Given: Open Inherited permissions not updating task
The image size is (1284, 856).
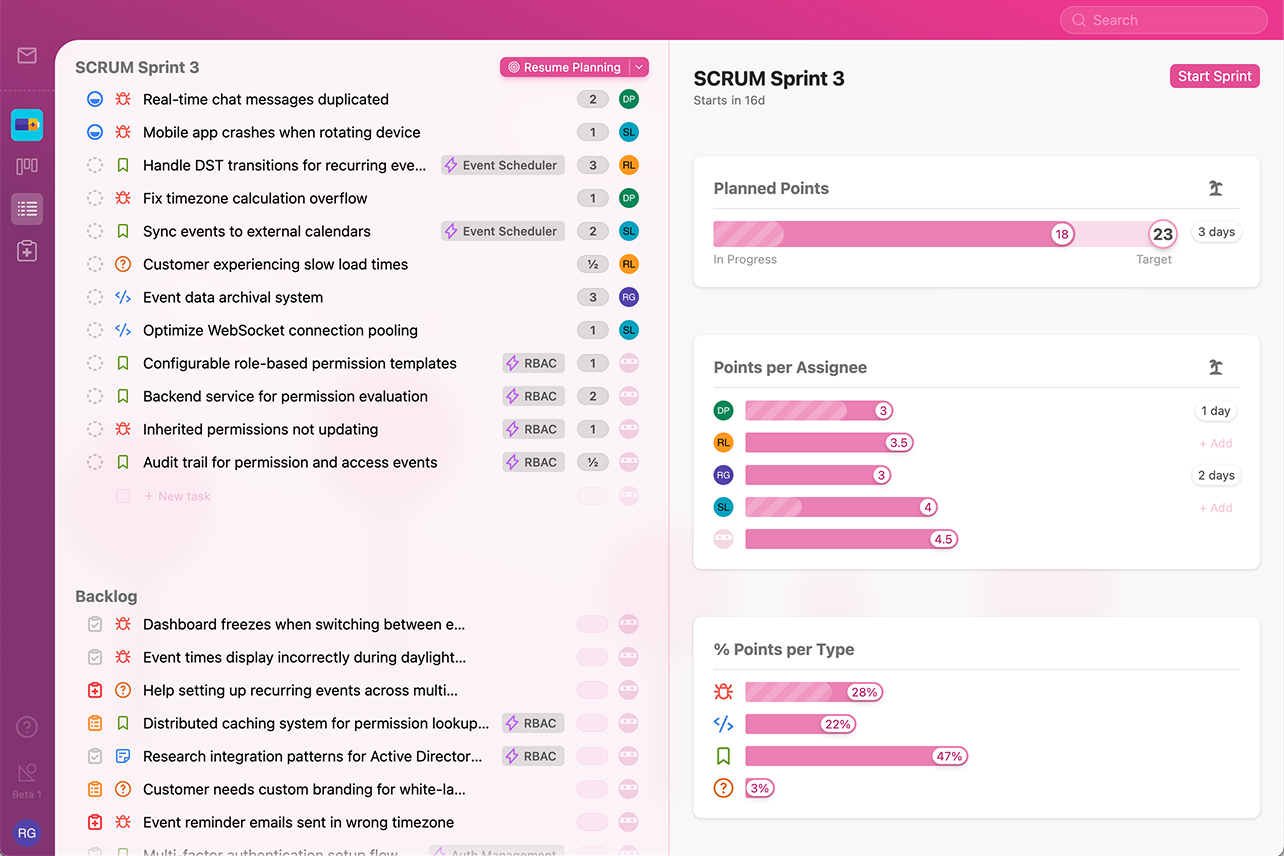Looking at the screenshot, I should 260,429.
